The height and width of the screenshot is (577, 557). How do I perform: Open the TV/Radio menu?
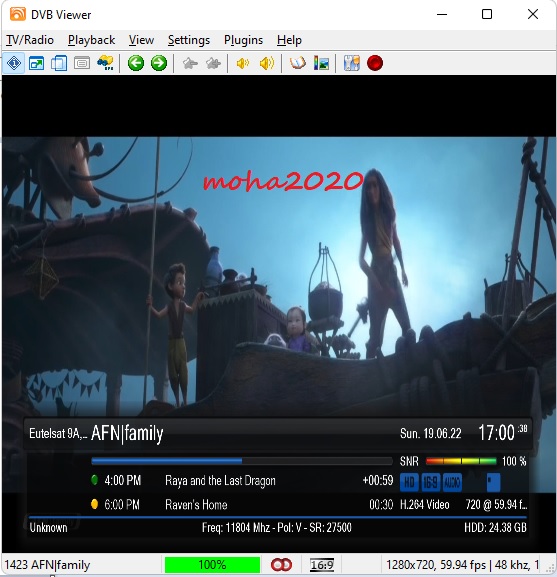(x=30, y=40)
